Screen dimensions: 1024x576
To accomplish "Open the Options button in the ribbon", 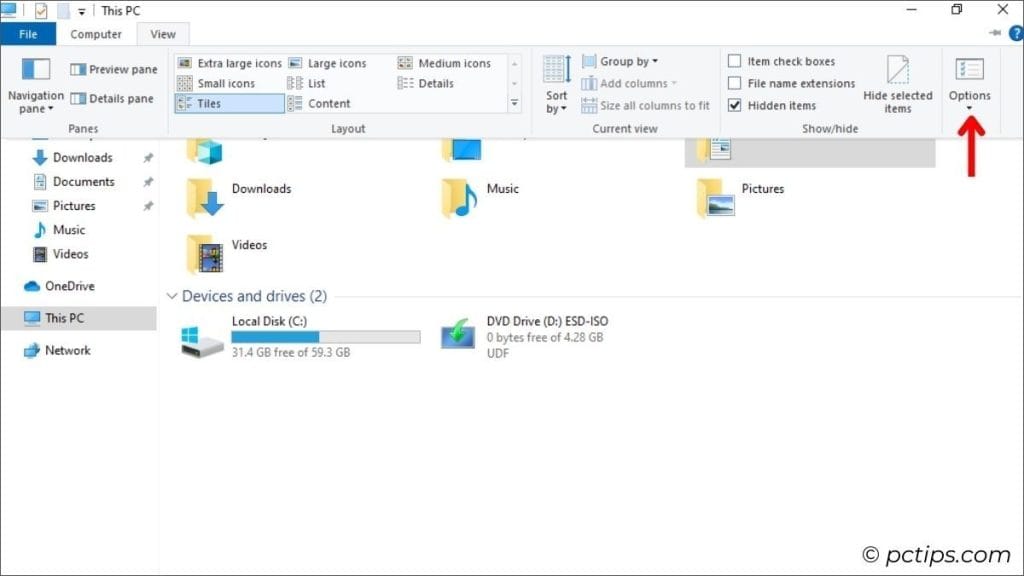I will click(969, 80).
